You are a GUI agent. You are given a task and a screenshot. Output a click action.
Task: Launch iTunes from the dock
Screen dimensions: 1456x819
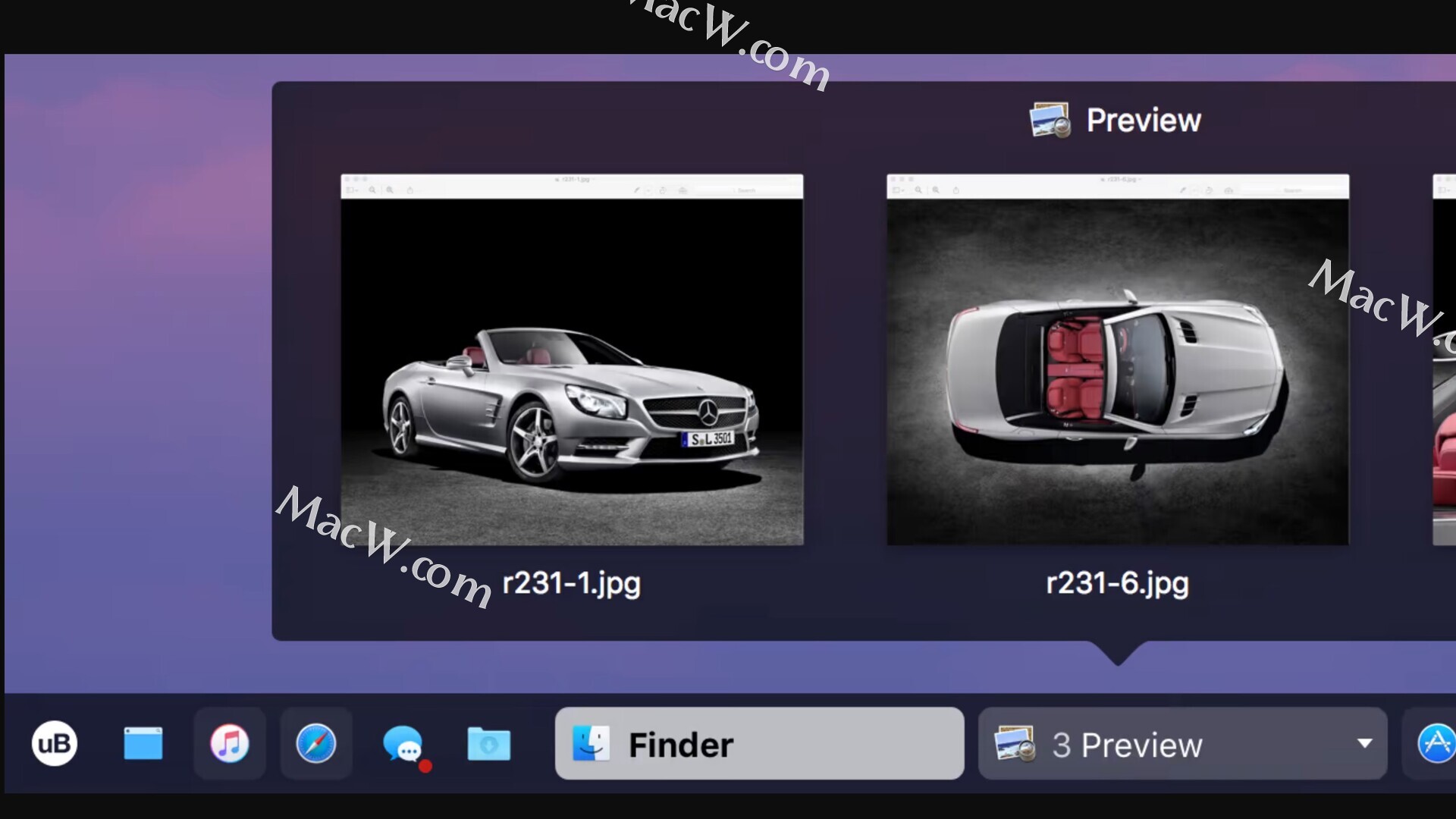pyautogui.click(x=229, y=743)
